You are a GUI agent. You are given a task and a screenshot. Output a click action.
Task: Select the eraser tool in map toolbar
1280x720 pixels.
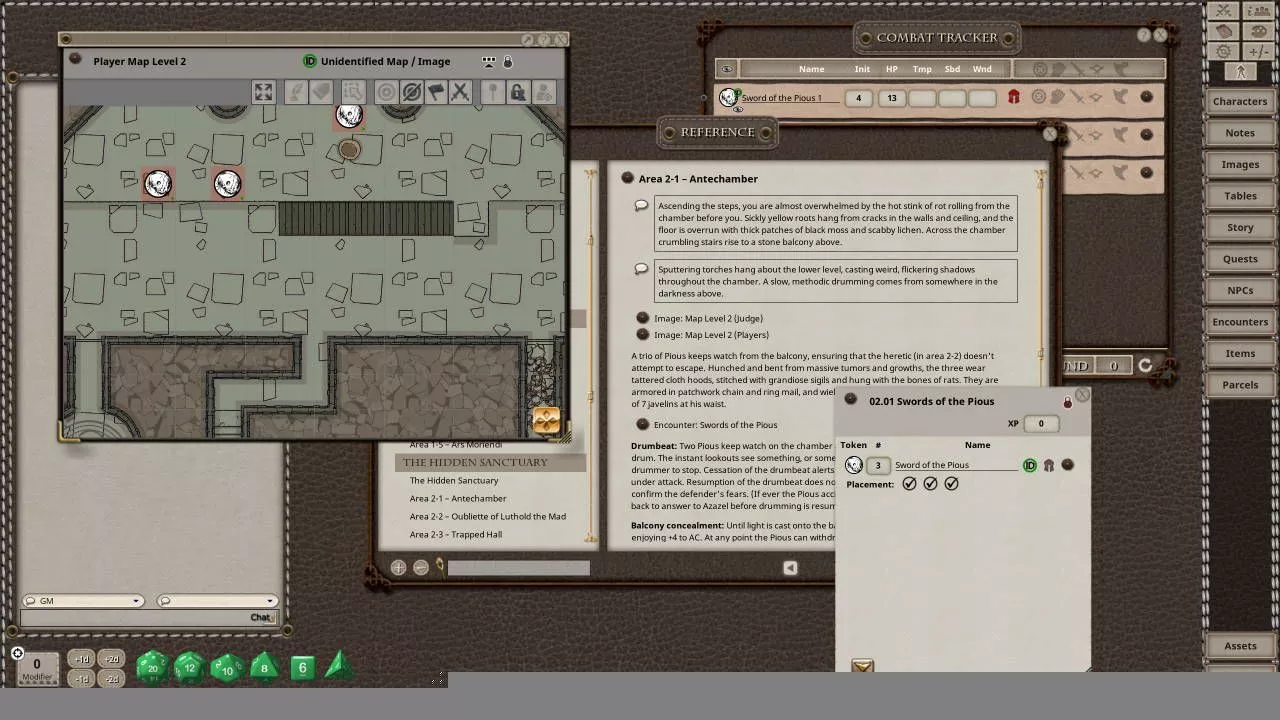(x=321, y=92)
